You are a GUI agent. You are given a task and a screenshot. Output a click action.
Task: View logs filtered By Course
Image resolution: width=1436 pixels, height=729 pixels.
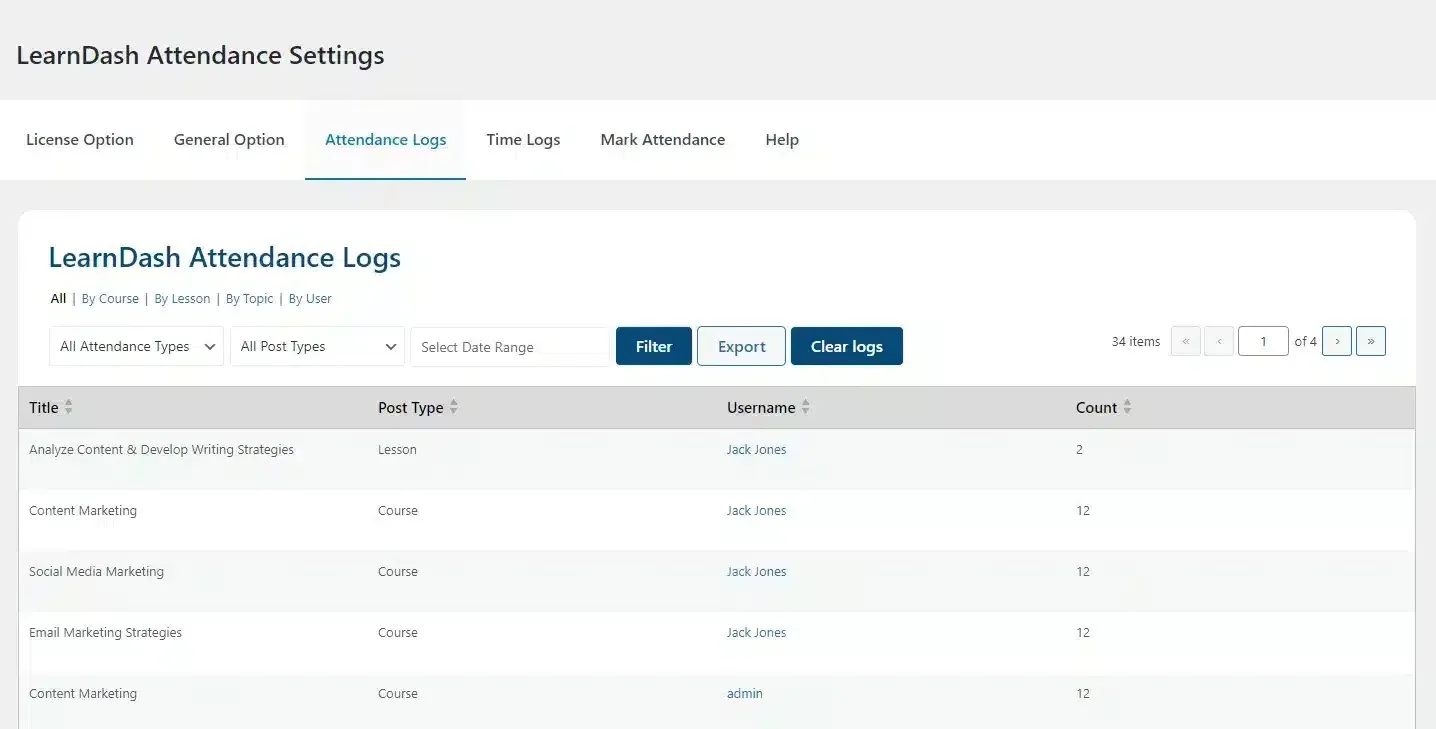pyautogui.click(x=110, y=298)
